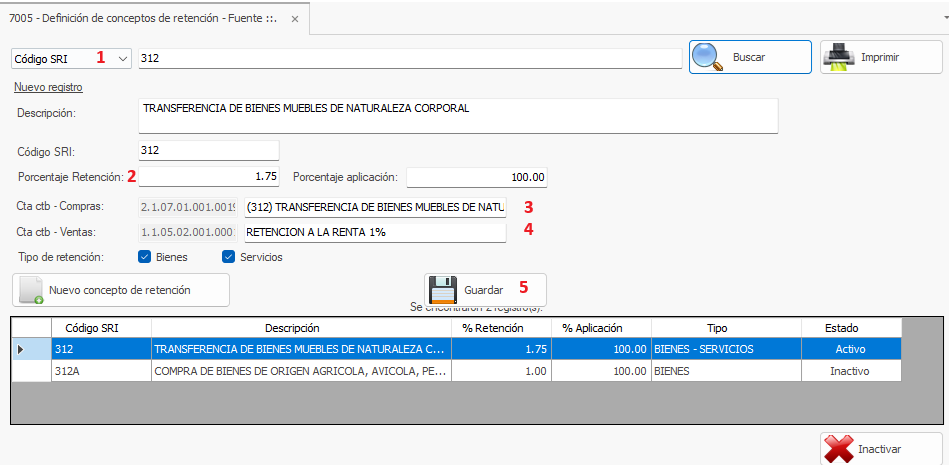Switch to the 7005 Definición de conceptos tab

pos(145,19)
